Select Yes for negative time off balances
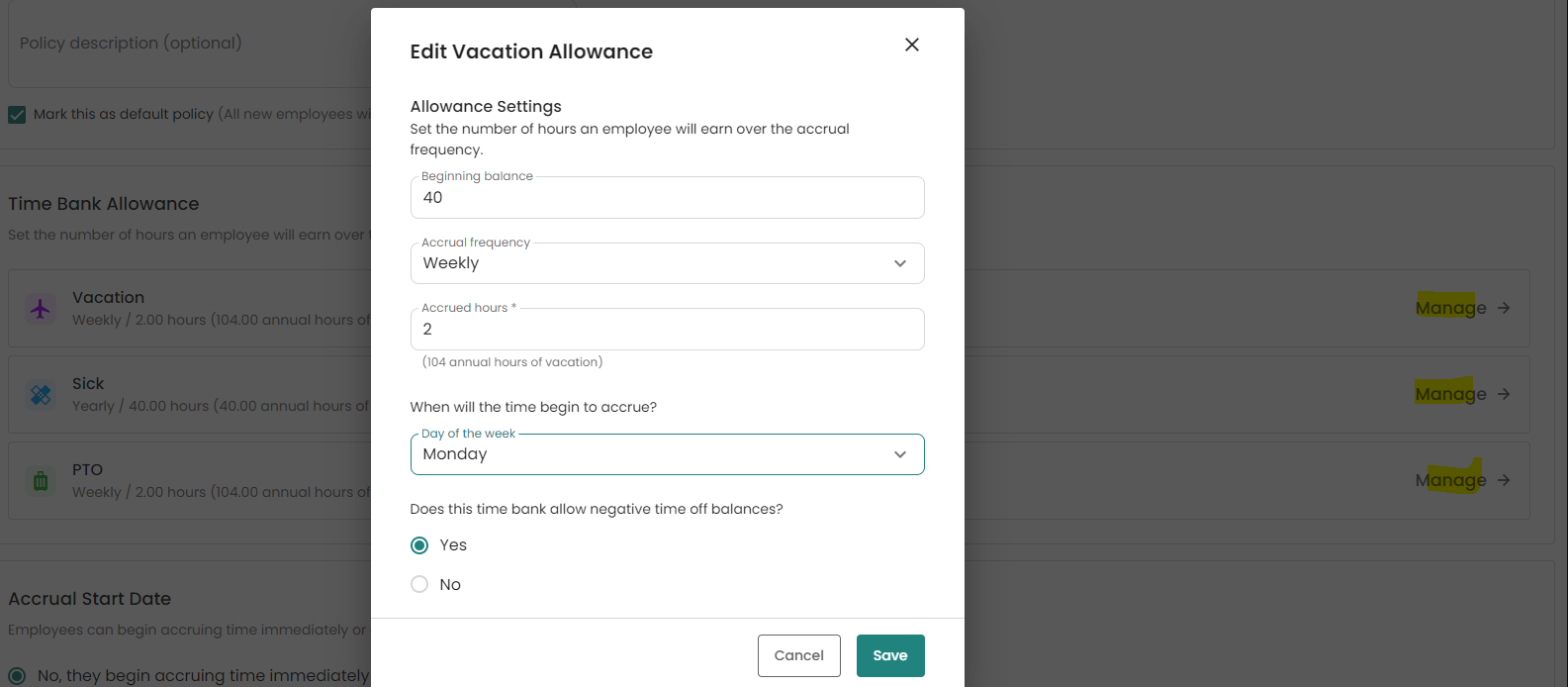 (x=419, y=545)
